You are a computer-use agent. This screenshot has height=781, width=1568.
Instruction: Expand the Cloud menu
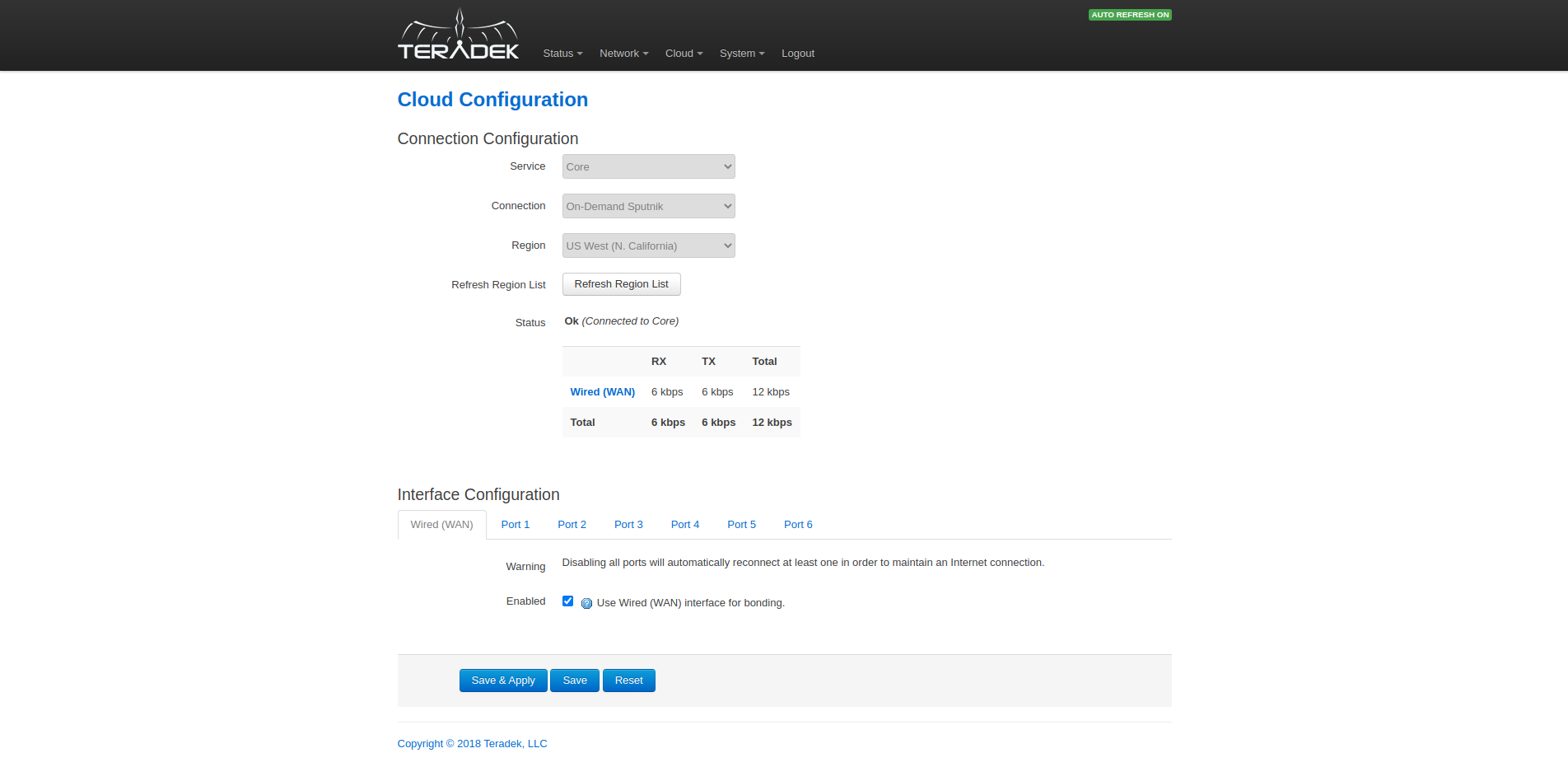684,54
